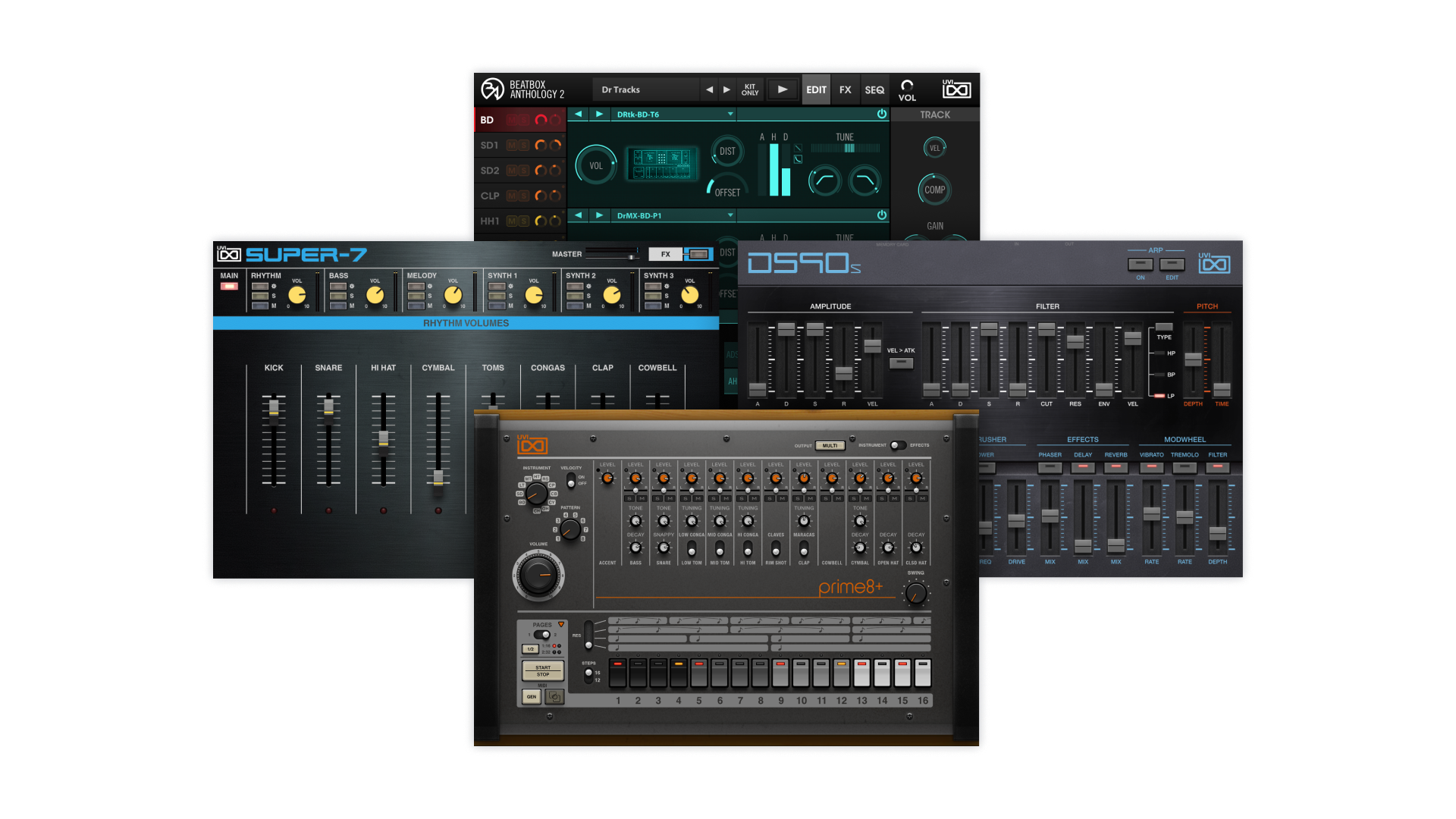Screen dimensions: 1456x819
Task: Click the DIST knob in Beatbox Anthology
Action: tap(727, 152)
